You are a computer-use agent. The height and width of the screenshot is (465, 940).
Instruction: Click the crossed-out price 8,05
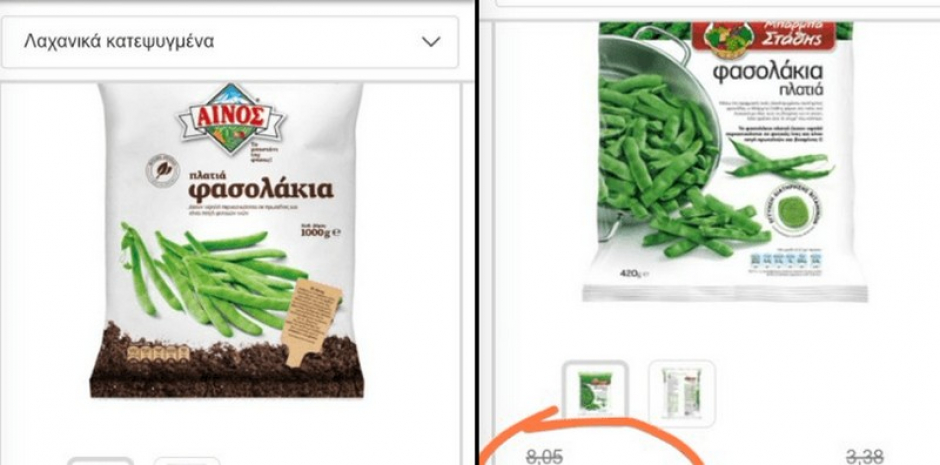[544, 457]
